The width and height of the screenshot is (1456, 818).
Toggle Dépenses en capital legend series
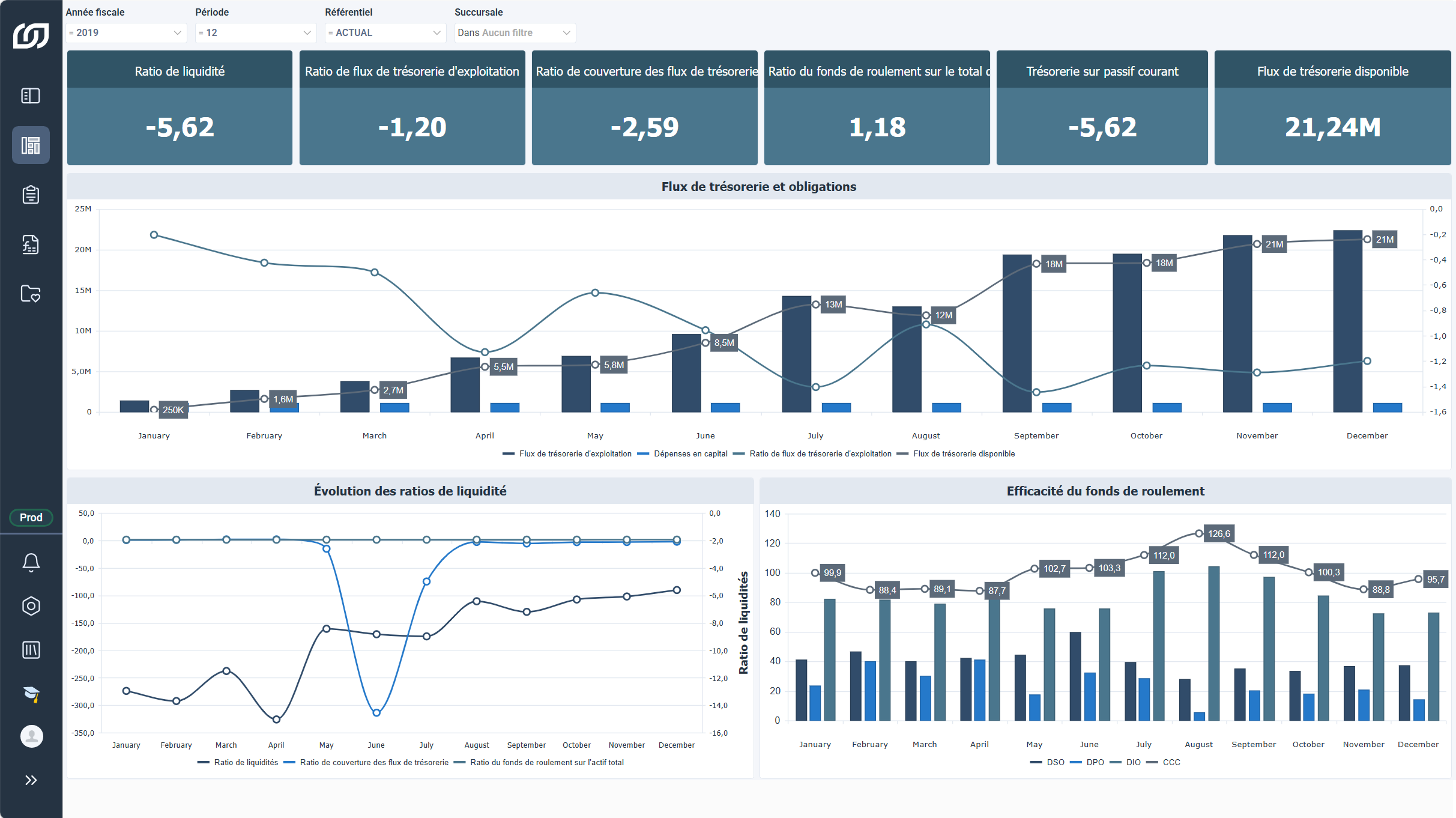pyautogui.click(x=683, y=453)
